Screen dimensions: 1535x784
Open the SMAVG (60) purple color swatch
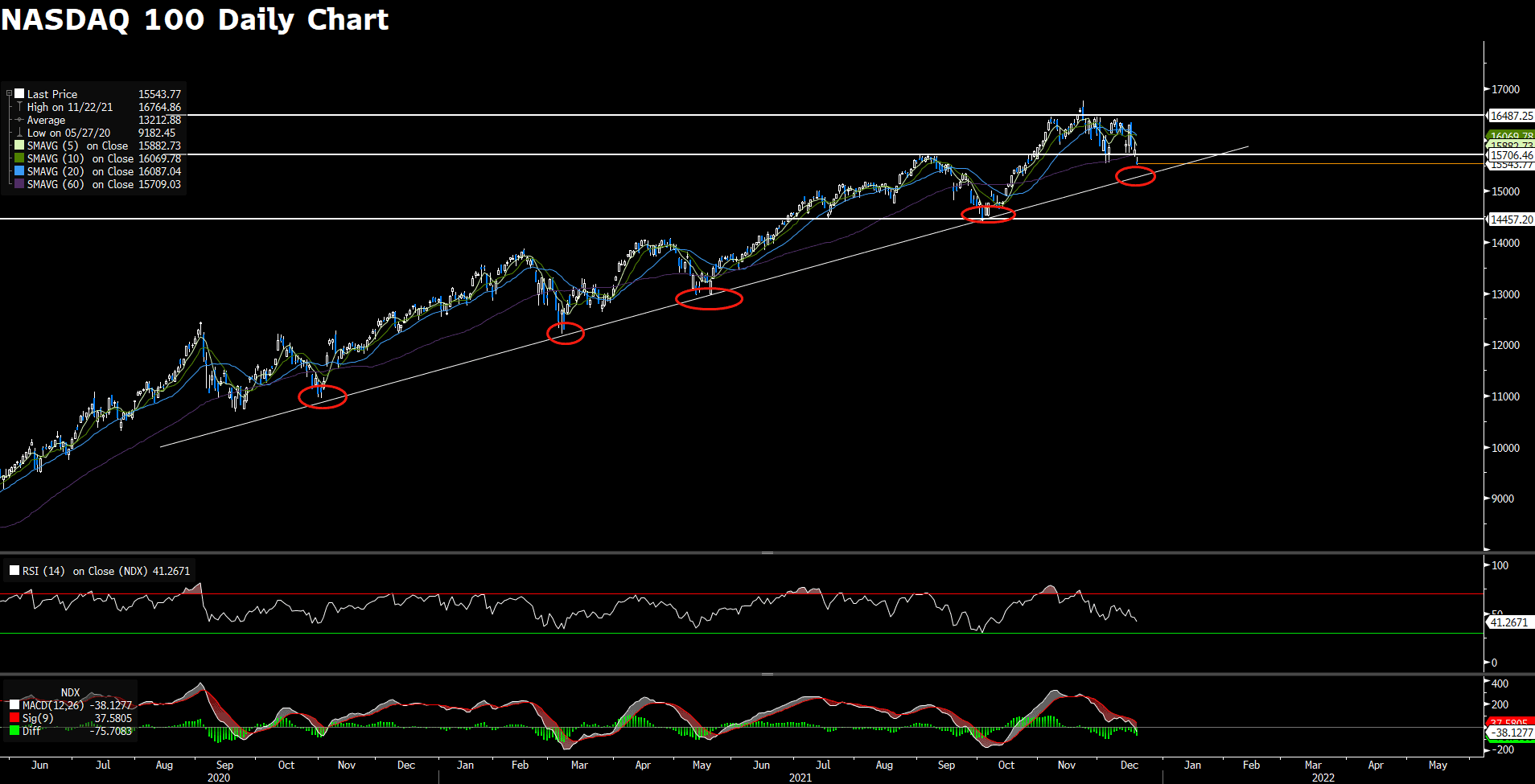tap(19, 183)
